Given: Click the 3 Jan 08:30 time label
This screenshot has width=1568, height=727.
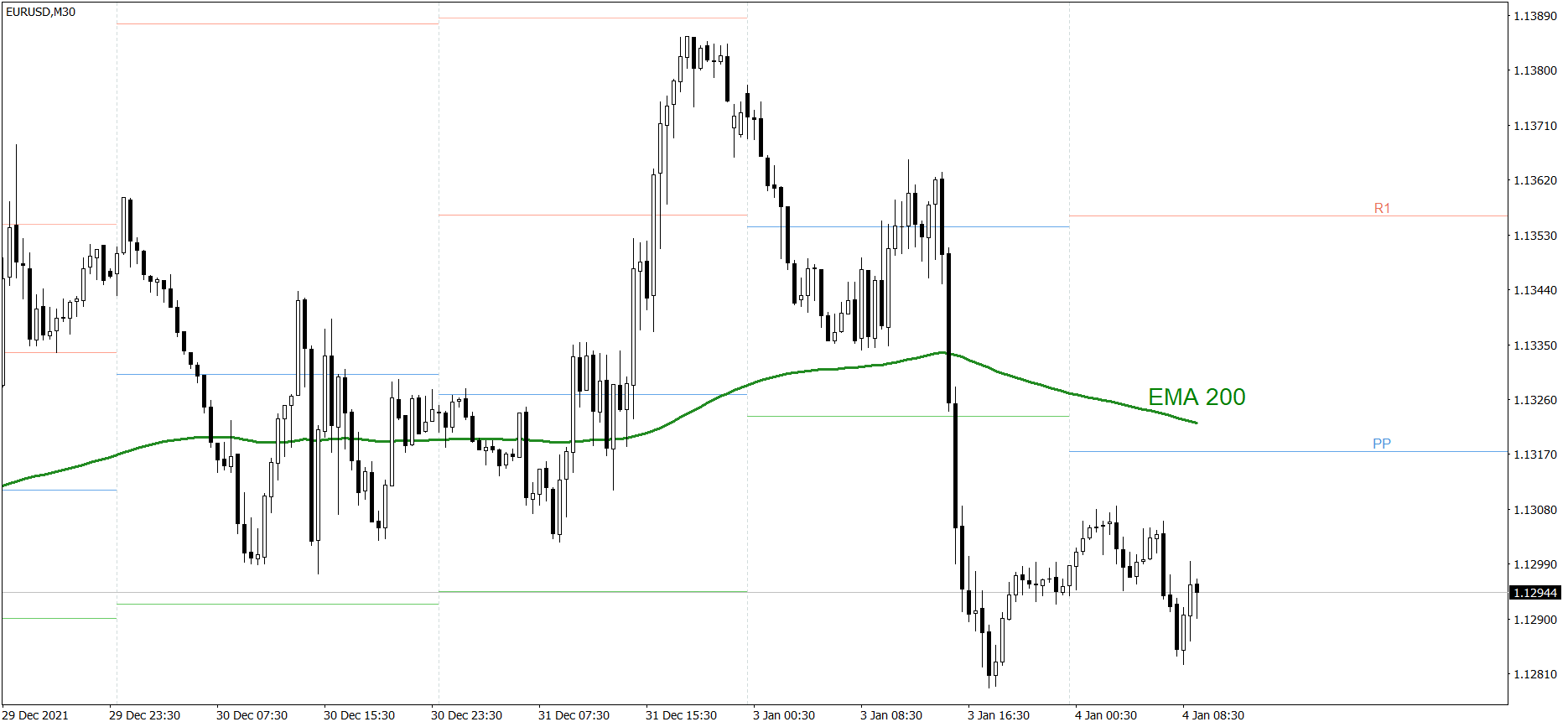Looking at the screenshot, I should click(891, 715).
